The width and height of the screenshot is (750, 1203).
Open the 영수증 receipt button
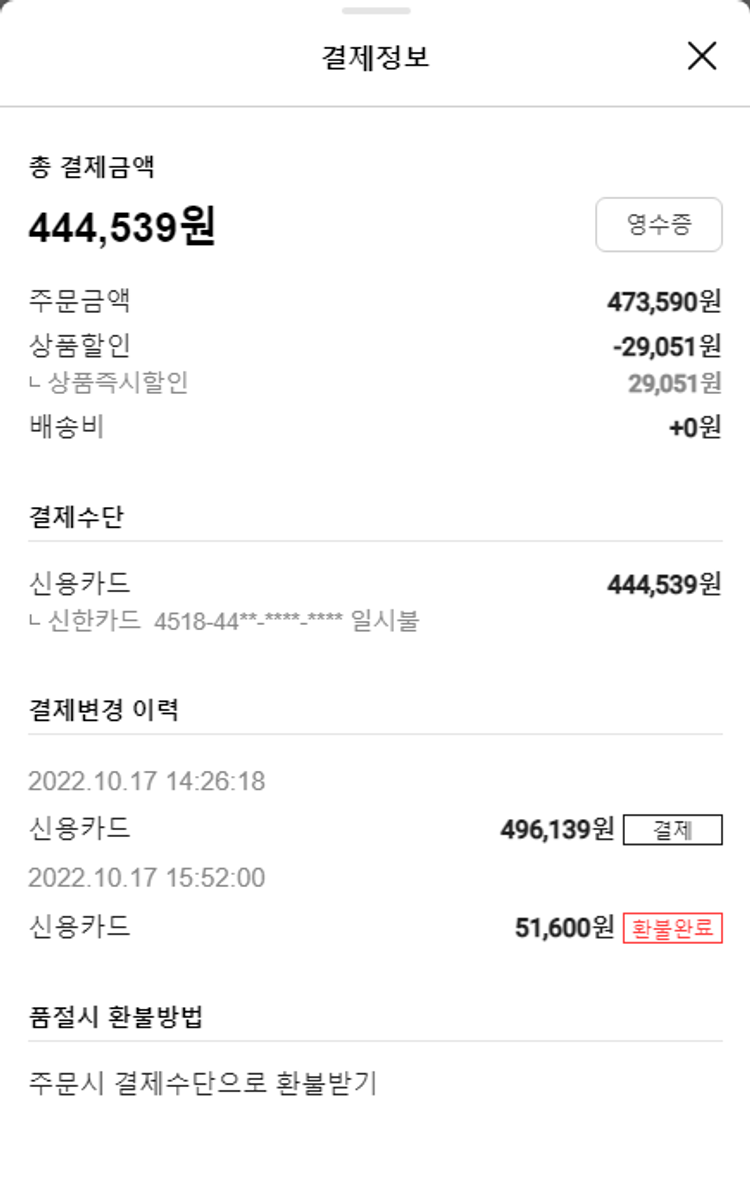click(659, 224)
